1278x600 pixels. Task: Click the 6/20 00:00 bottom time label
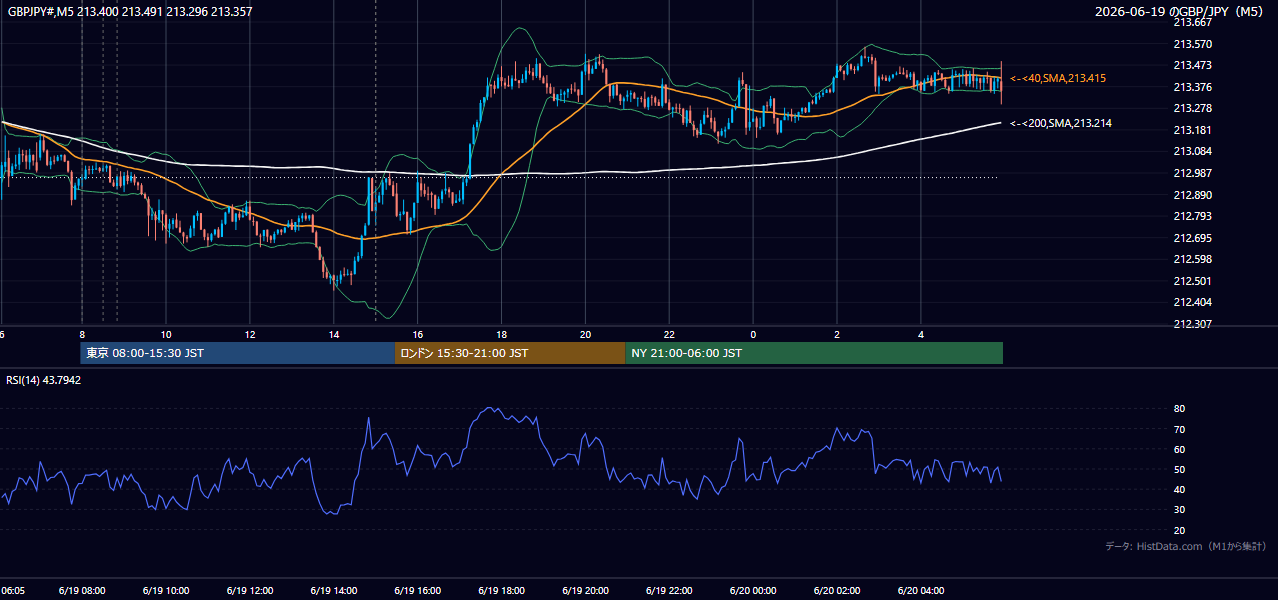(753, 591)
